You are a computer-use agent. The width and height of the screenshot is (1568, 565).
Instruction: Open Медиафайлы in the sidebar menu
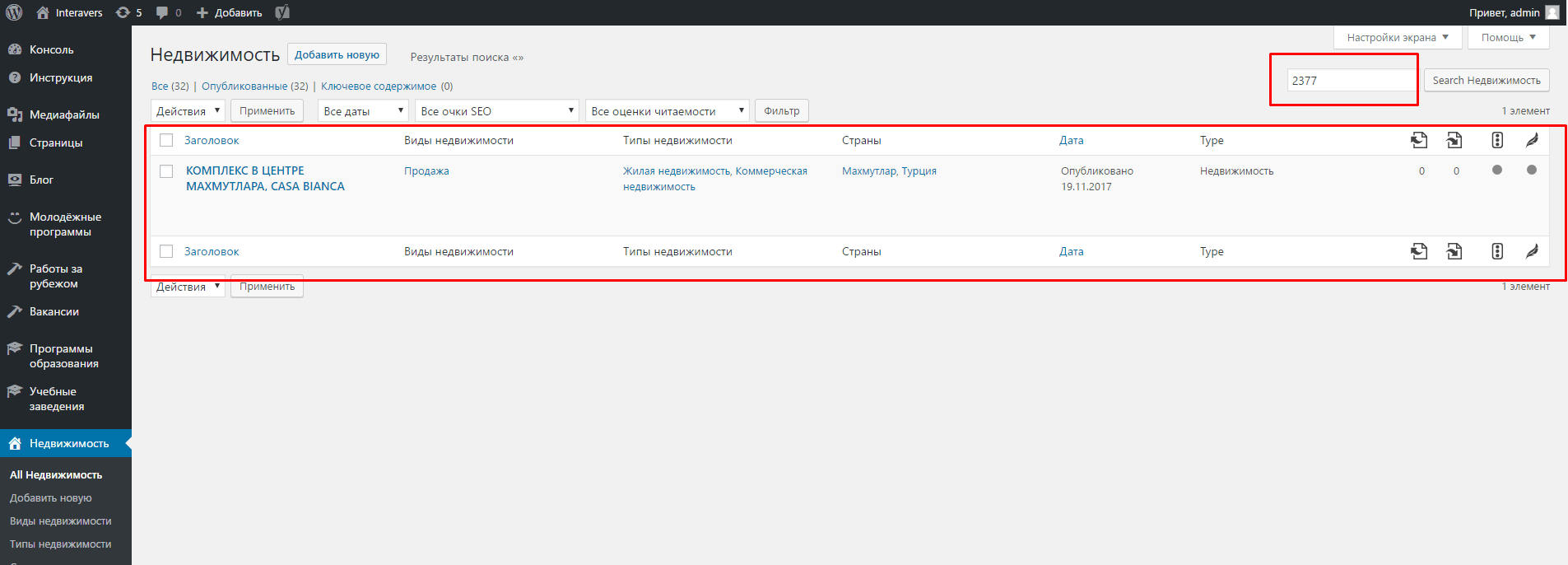tap(65, 114)
